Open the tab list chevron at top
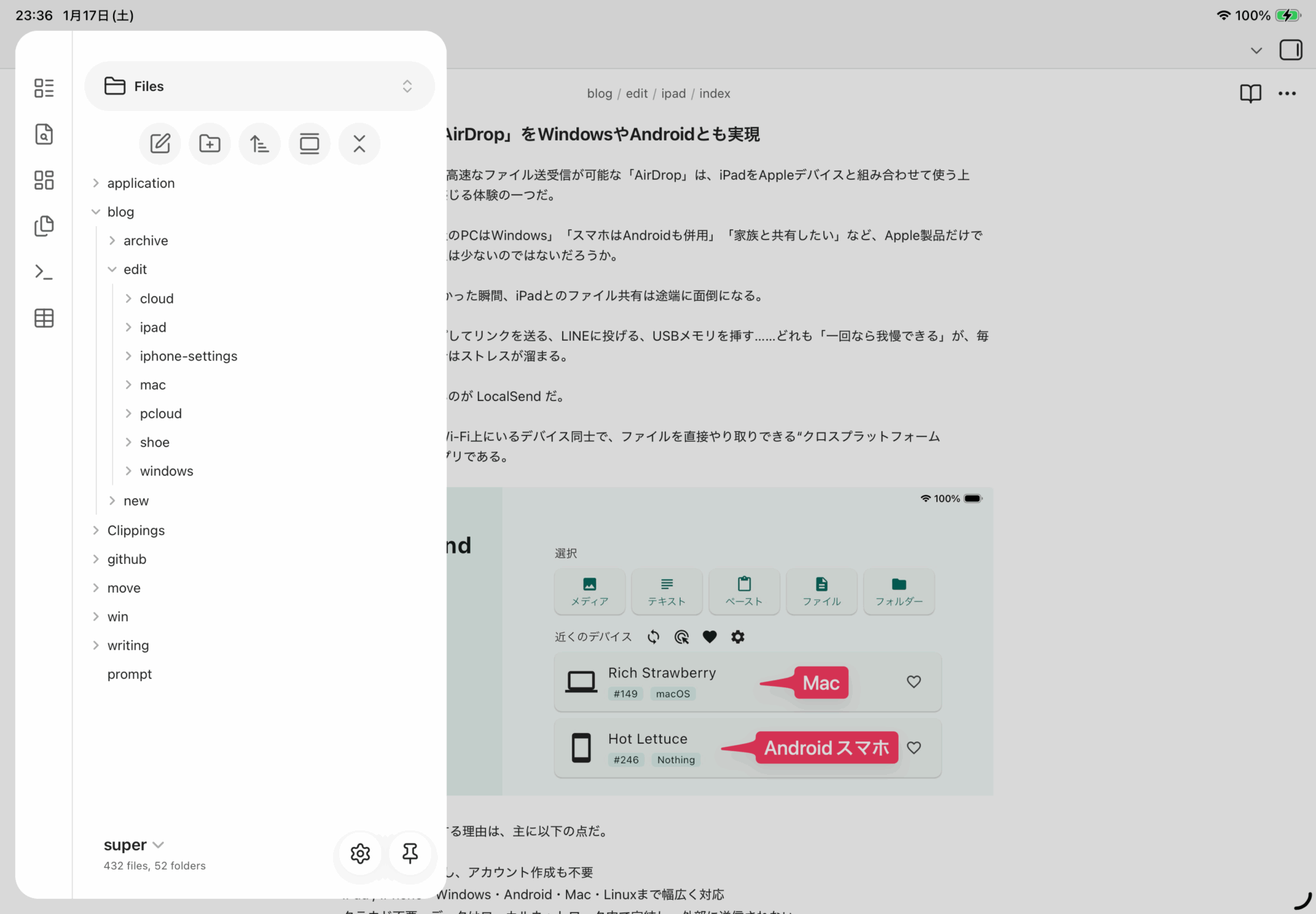Viewport: 1316px width, 914px height. click(1256, 50)
